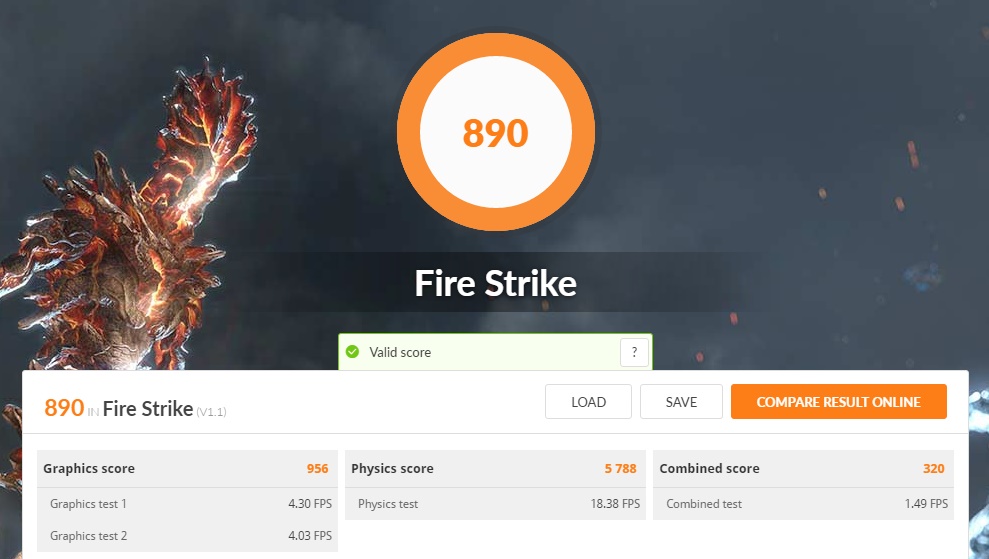Open the question mark help button
Image resolution: width=989 pixels, height=559 pixels.
tap(634, 352)
